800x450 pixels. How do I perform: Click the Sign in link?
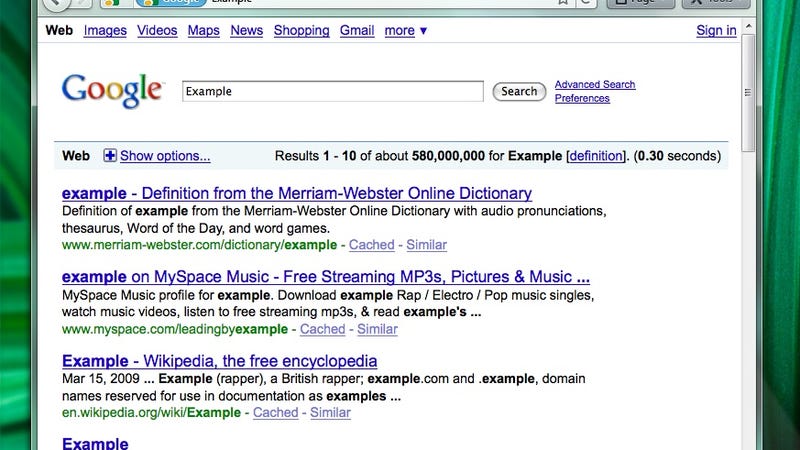(716, 31)
